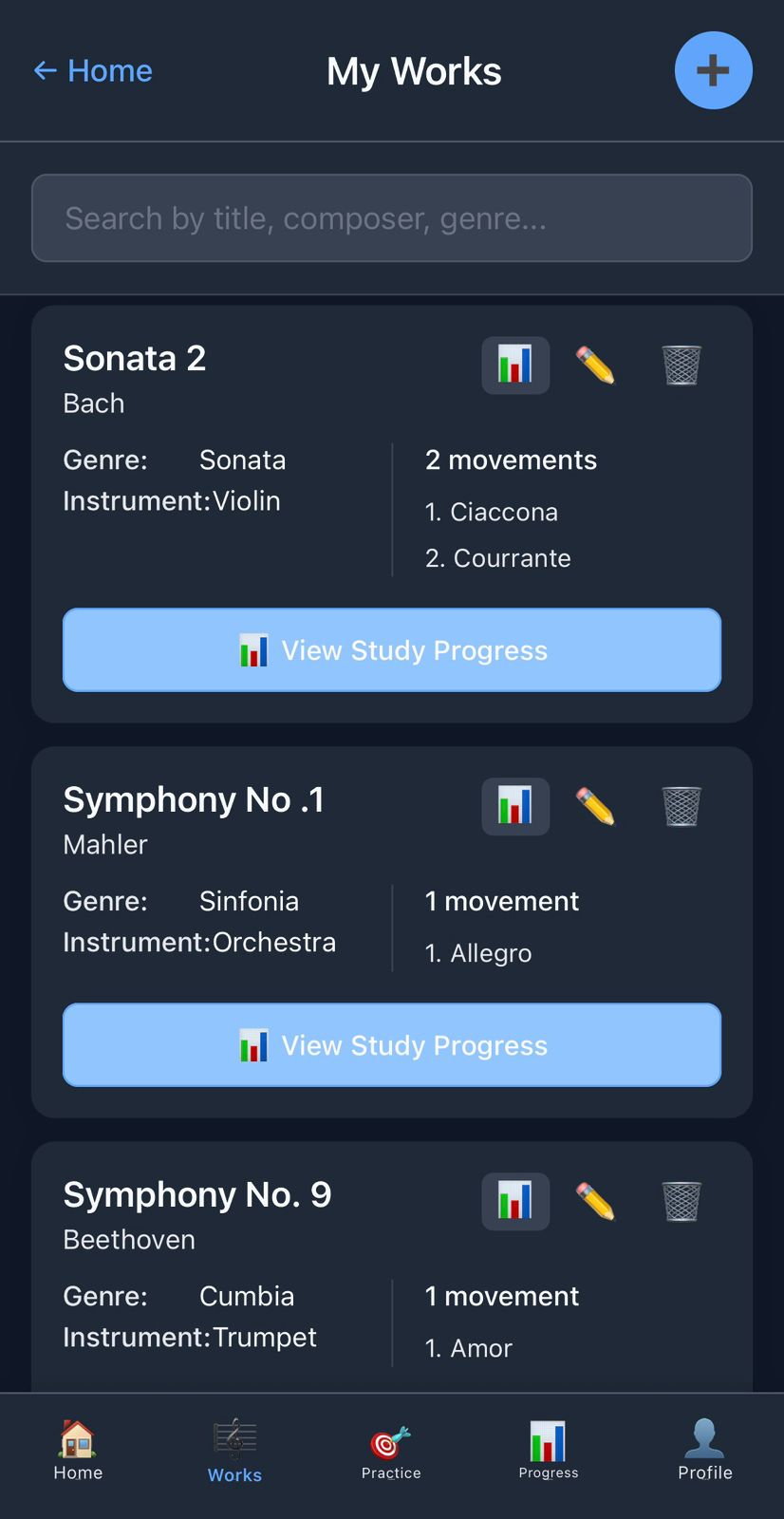This screenshot has height=1519, width=784.
Task: Go back via the Home link
Action: click(x=93, y=71)
